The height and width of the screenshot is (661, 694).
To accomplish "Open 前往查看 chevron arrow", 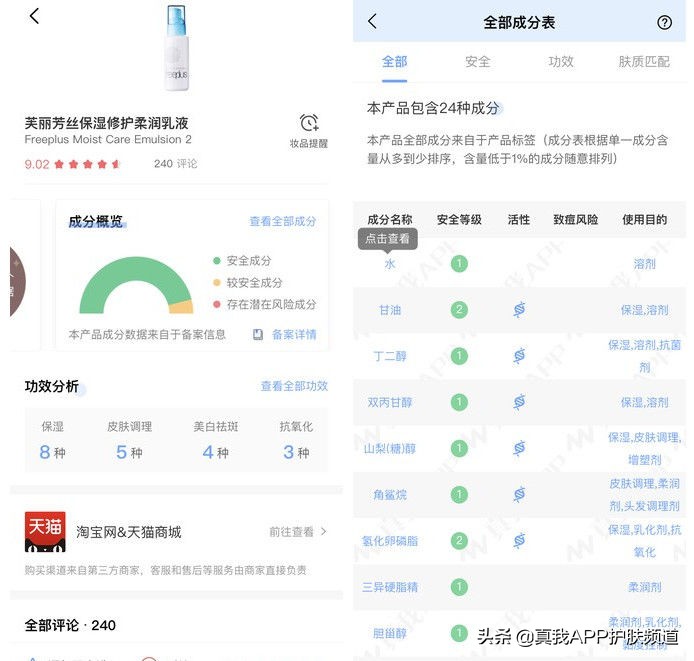I will point(324,531).
